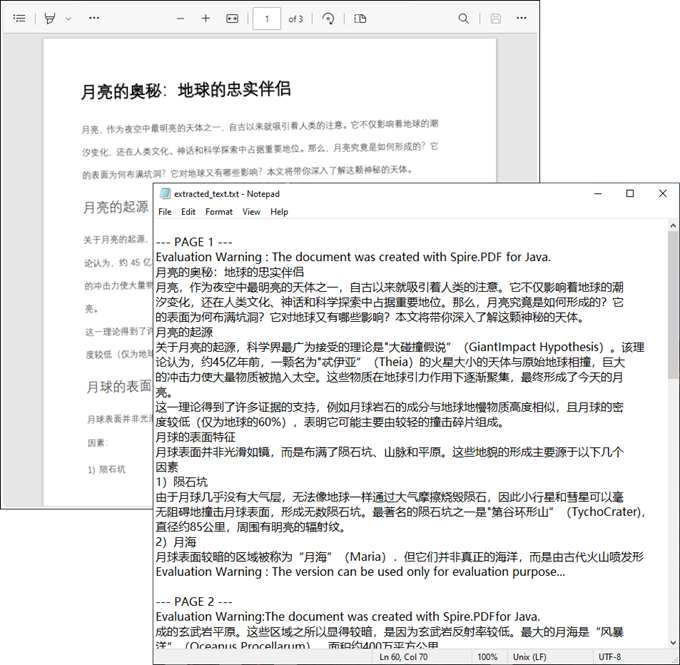Click the PDF page number input box

(267, 18)
